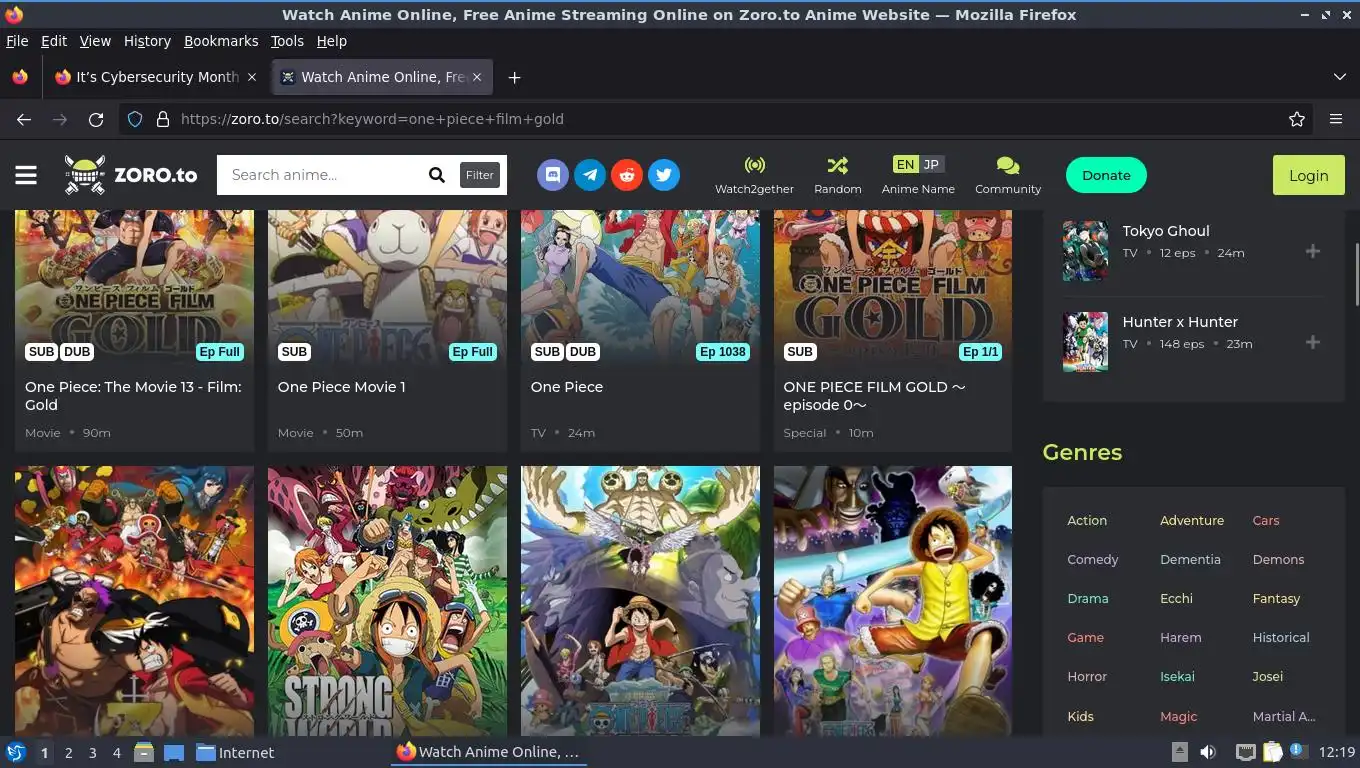Open Tokyo Ghoul title link
This screenshot has width=1360, height=768.
[1166, 231]
